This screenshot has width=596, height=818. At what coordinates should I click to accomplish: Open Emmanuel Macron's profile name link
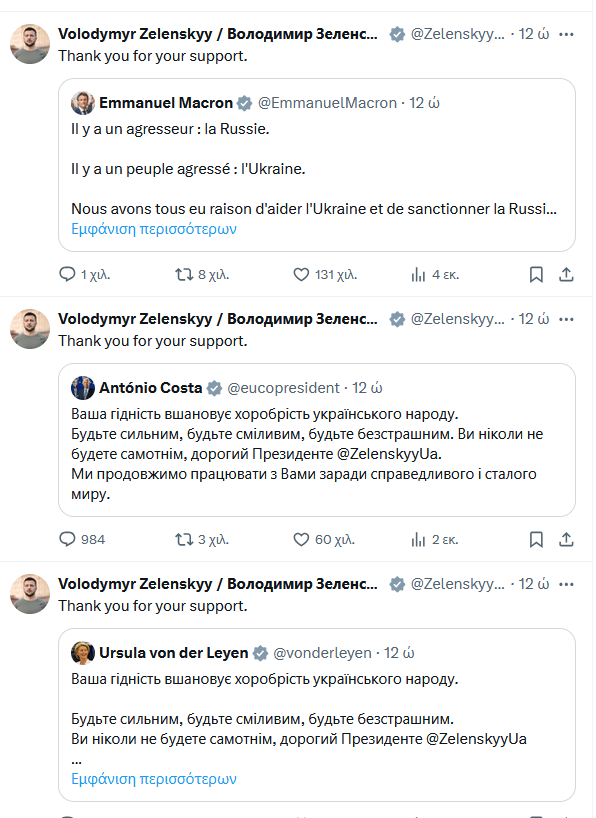pos(166,103)
